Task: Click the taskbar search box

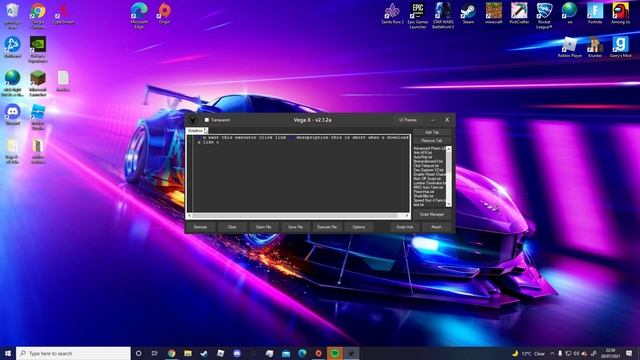Action: pyautogui.click(x=73, y=353)
